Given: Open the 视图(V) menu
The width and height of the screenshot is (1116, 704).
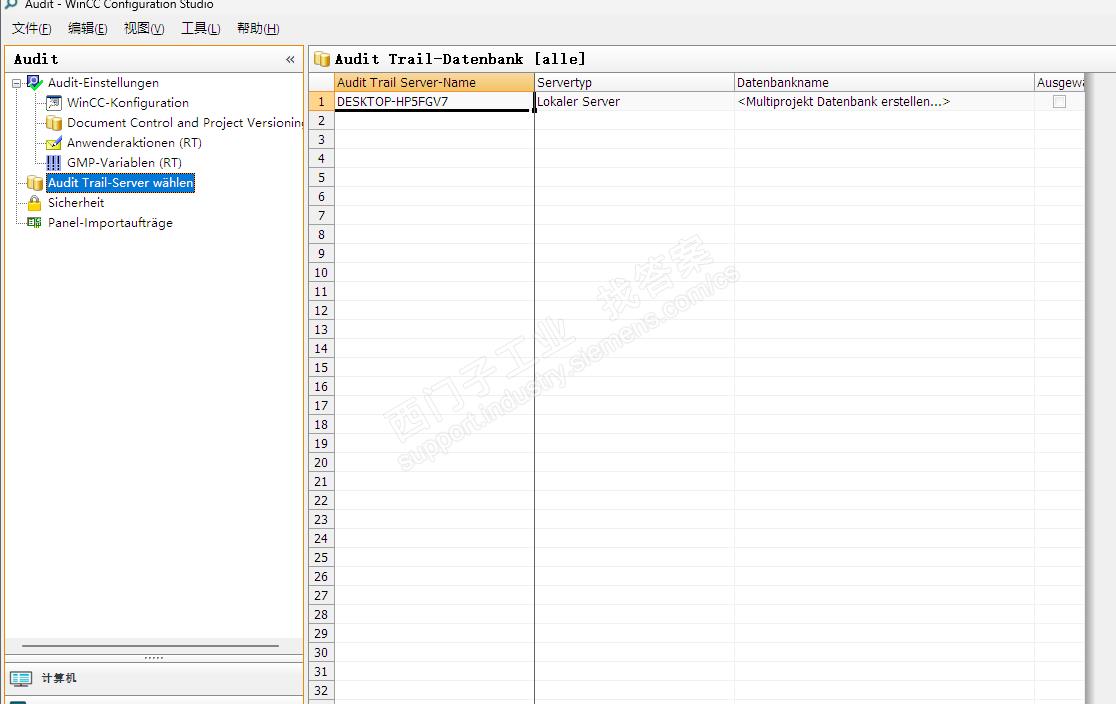Looking at the screenshot, I should [x=144, y=28].
